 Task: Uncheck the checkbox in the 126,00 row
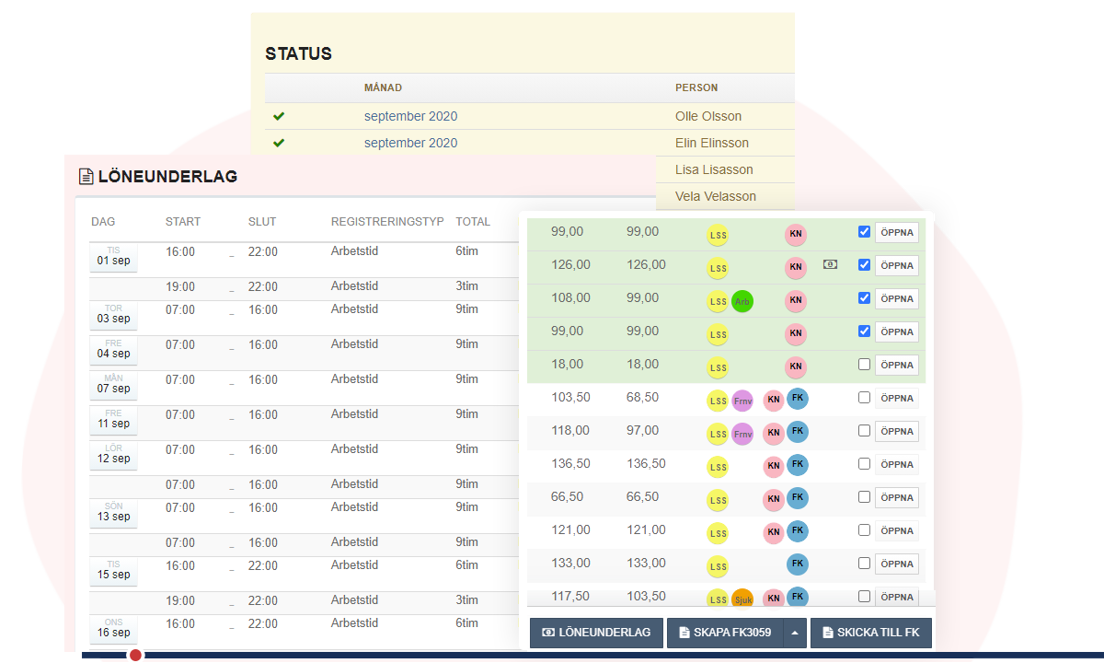864,265
